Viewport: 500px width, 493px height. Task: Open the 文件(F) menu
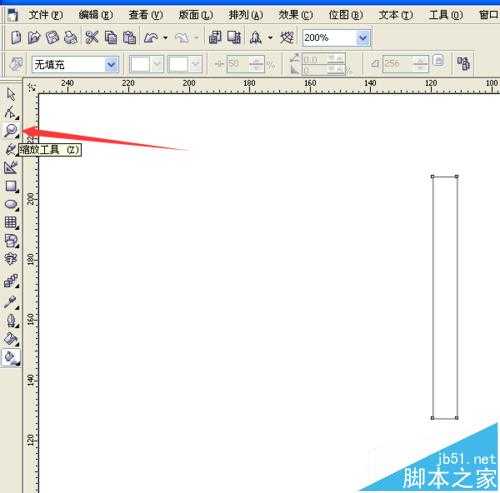click(x=45, y=15)
